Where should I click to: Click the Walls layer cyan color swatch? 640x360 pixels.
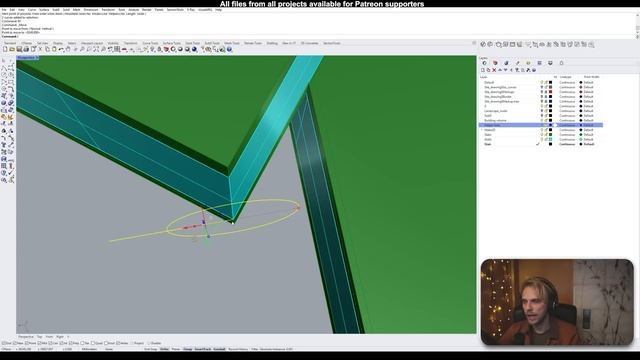coord(550,139)
